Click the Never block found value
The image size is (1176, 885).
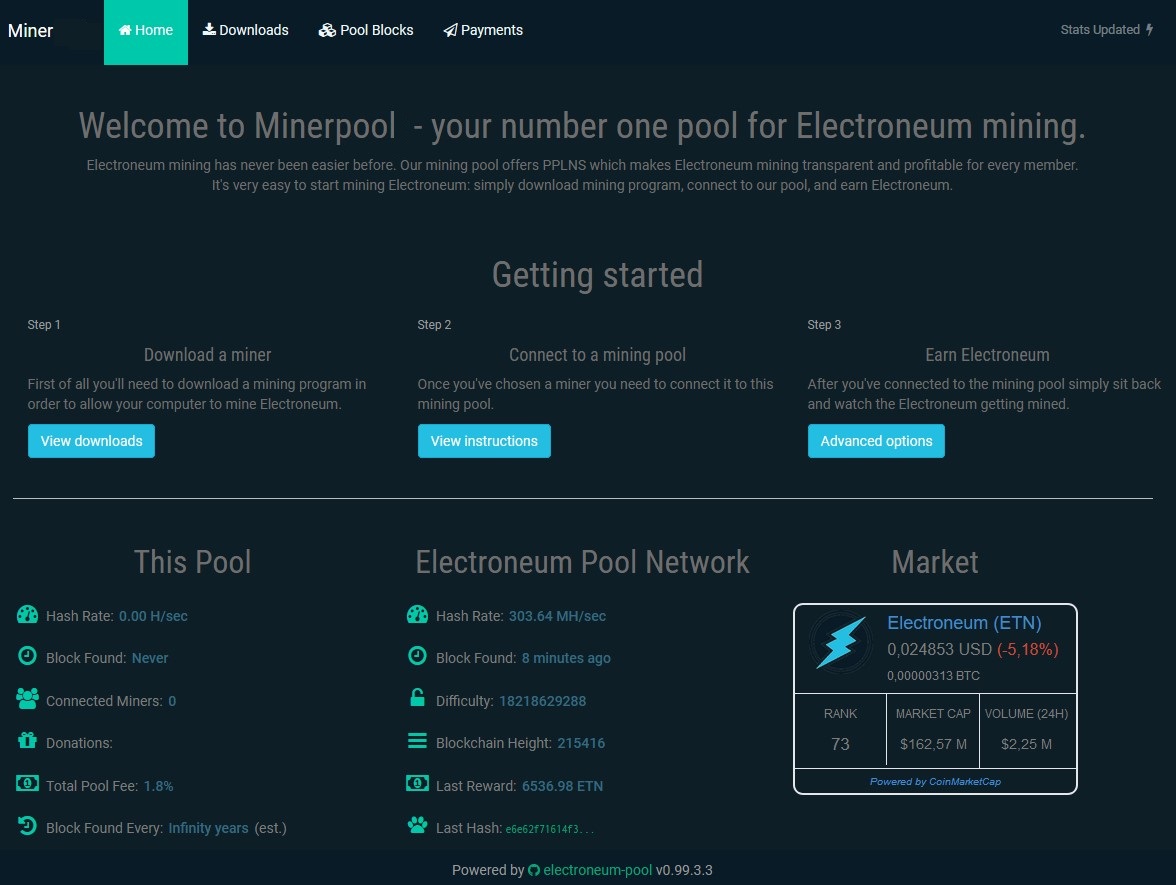(x=150, y=658)
